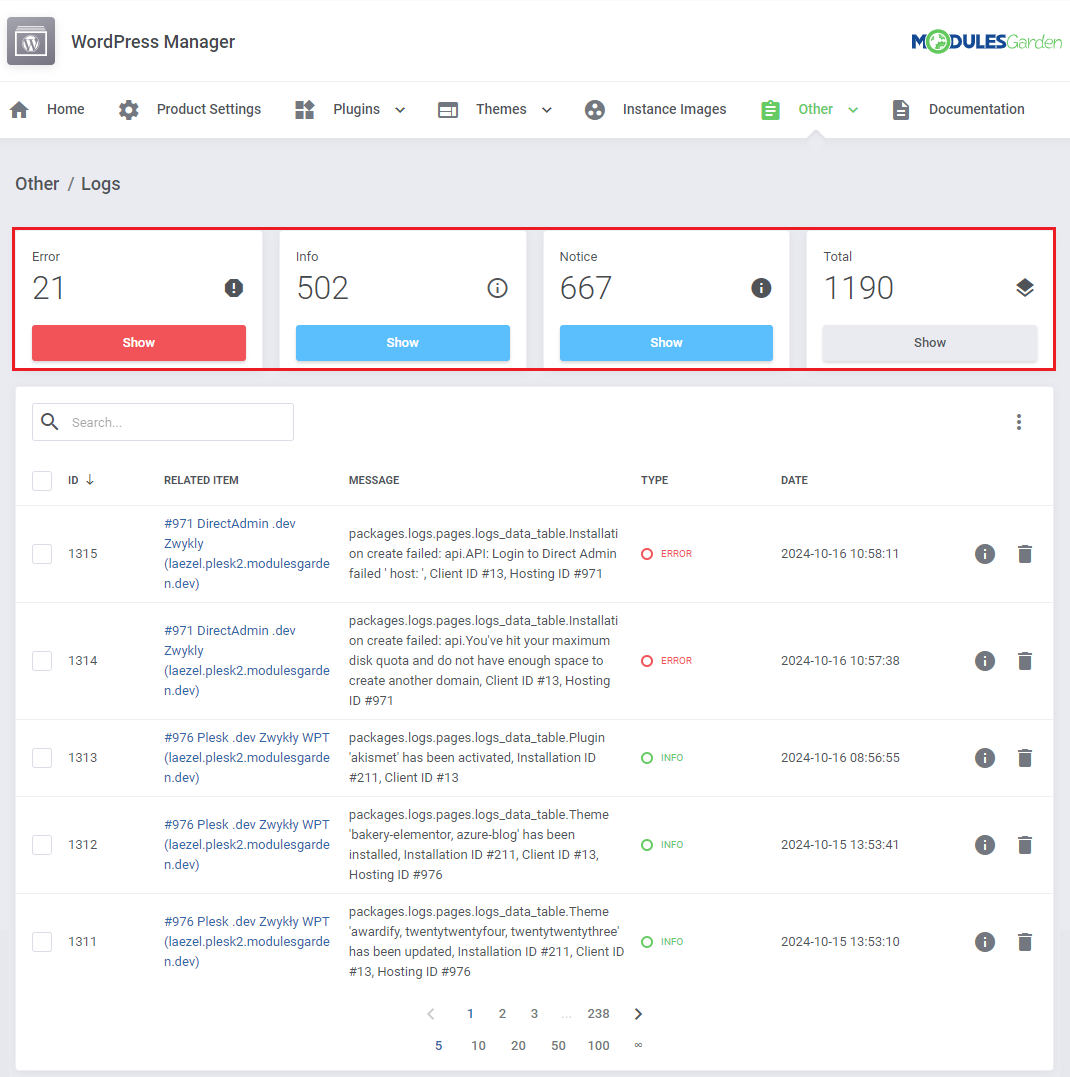Viewport: 1070px width, 1077px height.
Task: Show unlimited entries with infinity option
Action: pyautogui.click(x=638, y=1045)
